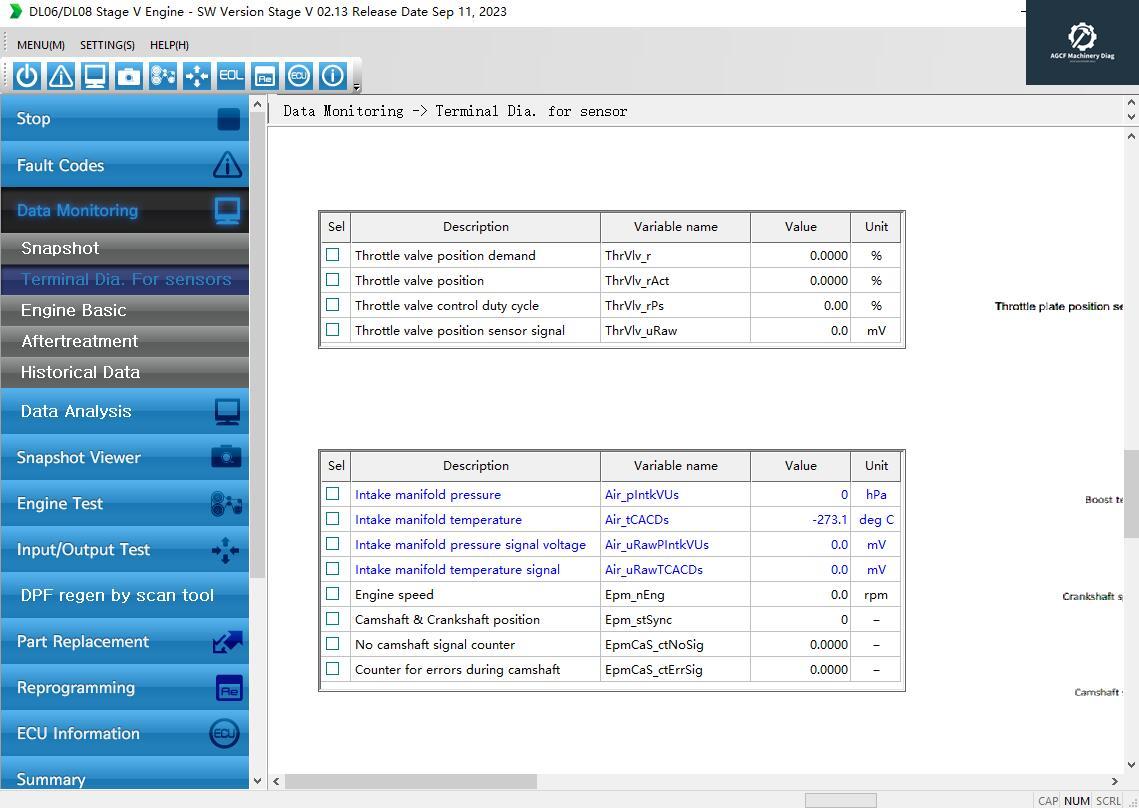Image resolution: width=1139 pixels, height=808 pixels.
Task: Select the Intake manifold pressure checkbox
Action: [x=333, y=494]
